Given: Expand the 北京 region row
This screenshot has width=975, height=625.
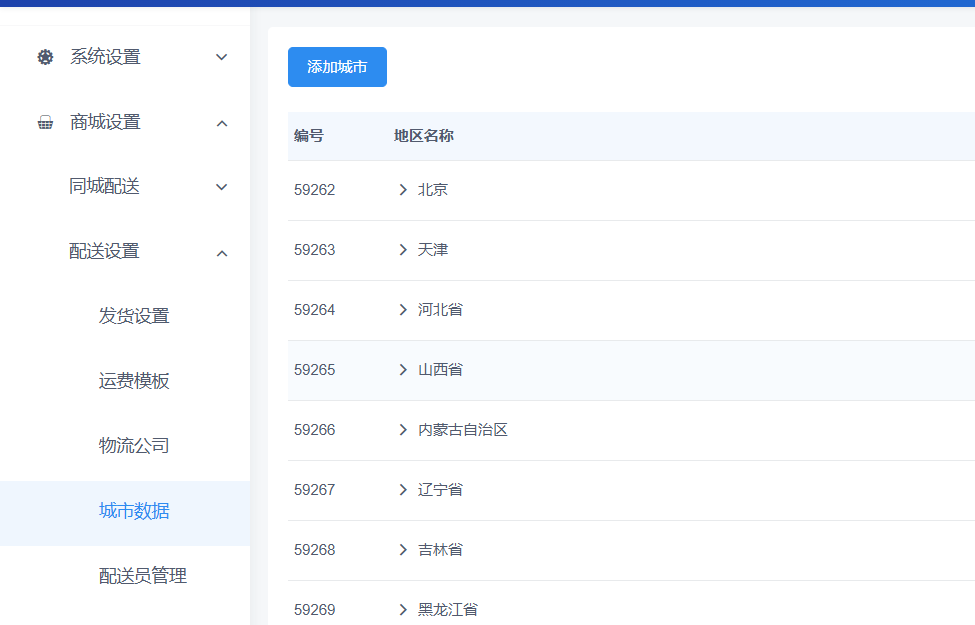Looking at the screenshot, I should tap(403, 190).
